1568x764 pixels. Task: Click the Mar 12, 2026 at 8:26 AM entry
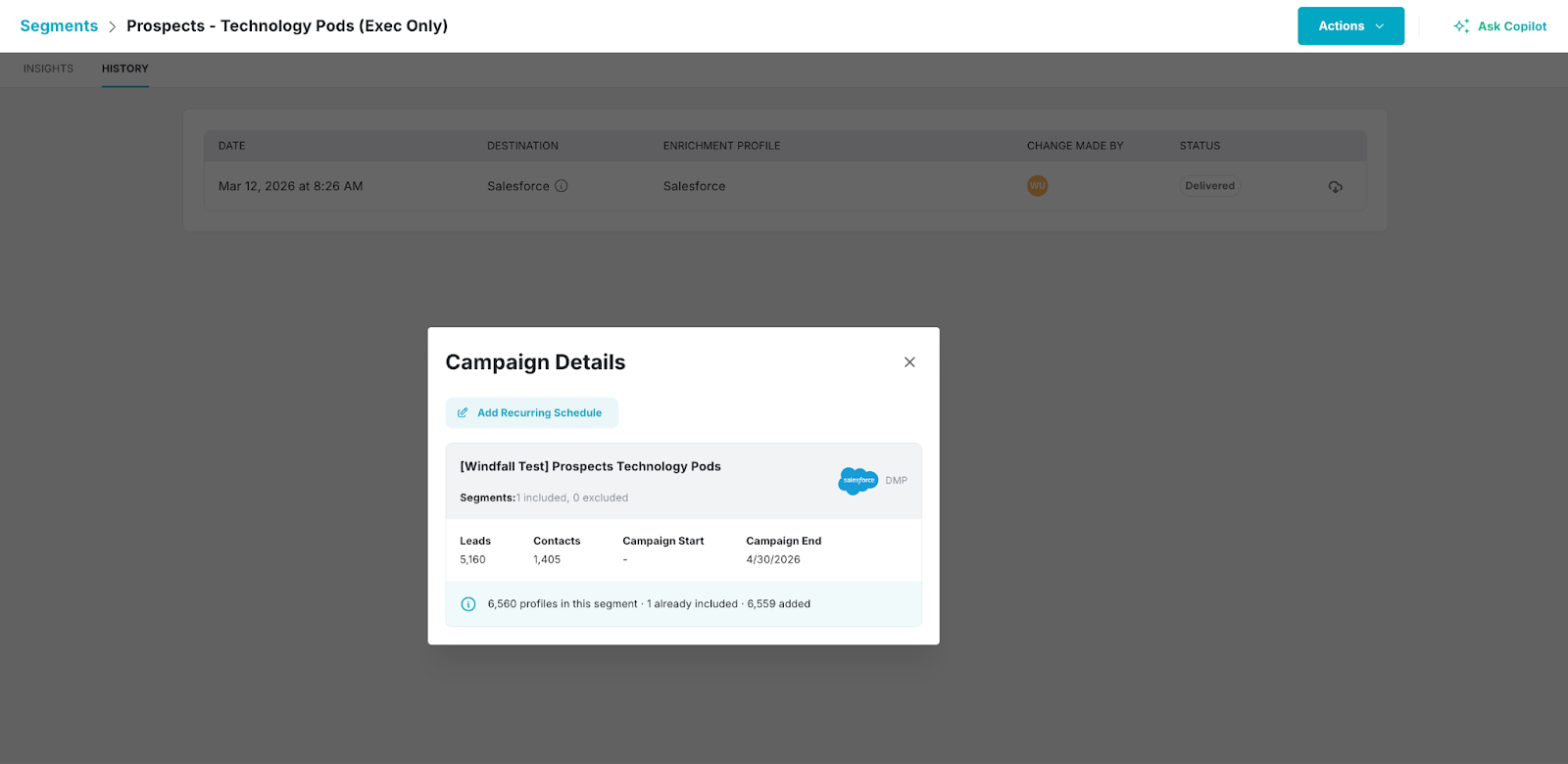pos(291,186)
